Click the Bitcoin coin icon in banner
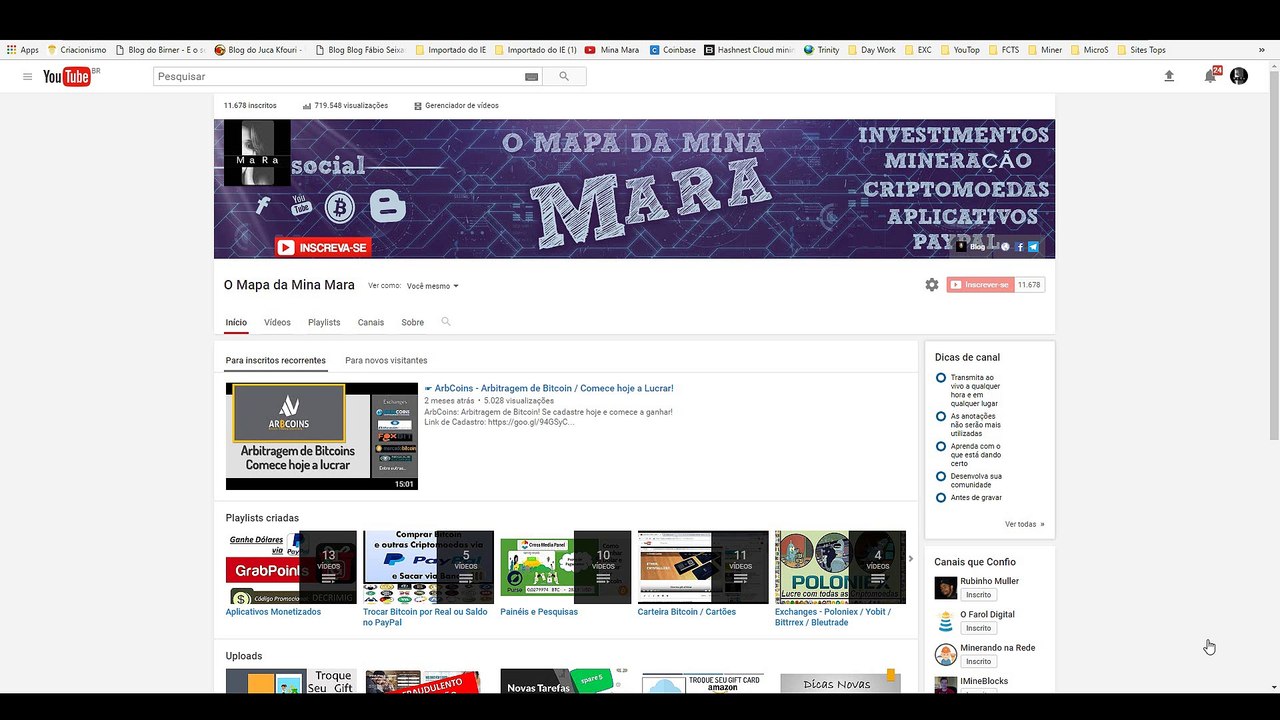The image size is (1280, 720). click(340, 207)
